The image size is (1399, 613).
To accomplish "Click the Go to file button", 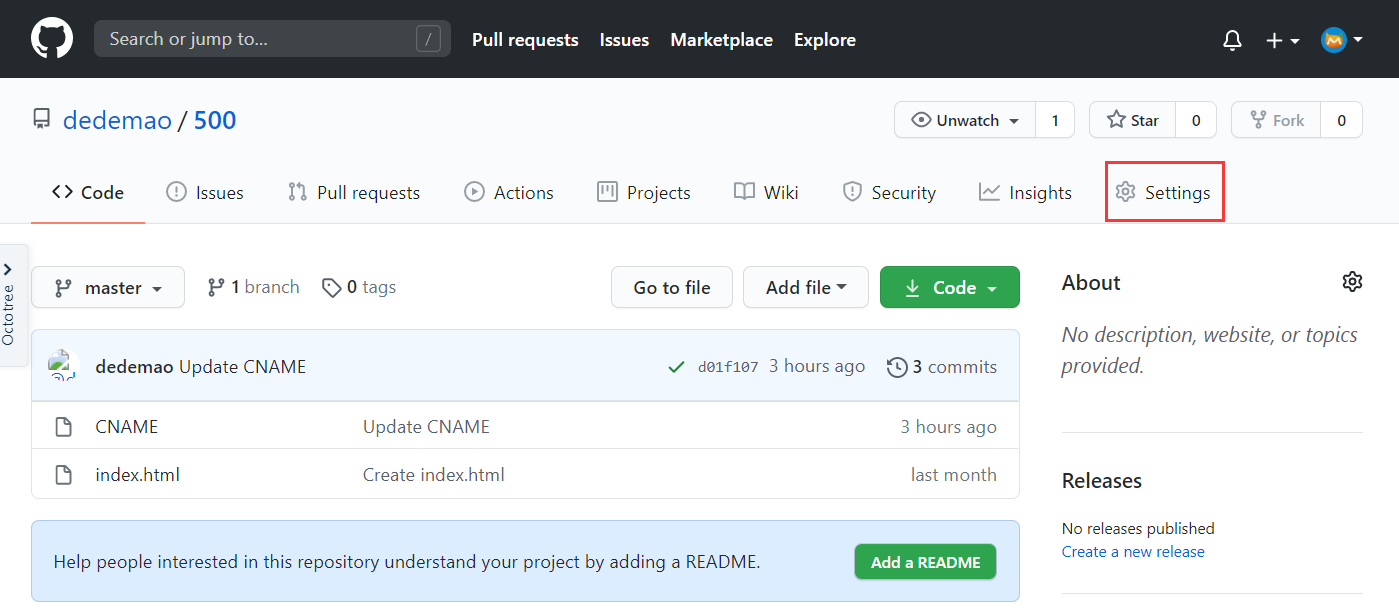I will tap(672, 287).
